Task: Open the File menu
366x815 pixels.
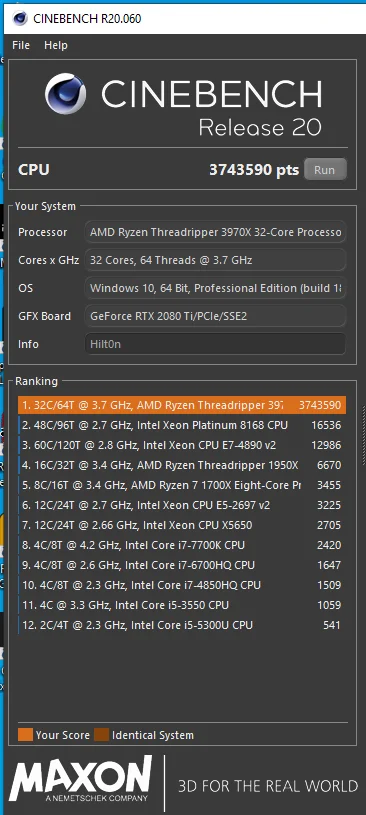Action: [21, 45]
